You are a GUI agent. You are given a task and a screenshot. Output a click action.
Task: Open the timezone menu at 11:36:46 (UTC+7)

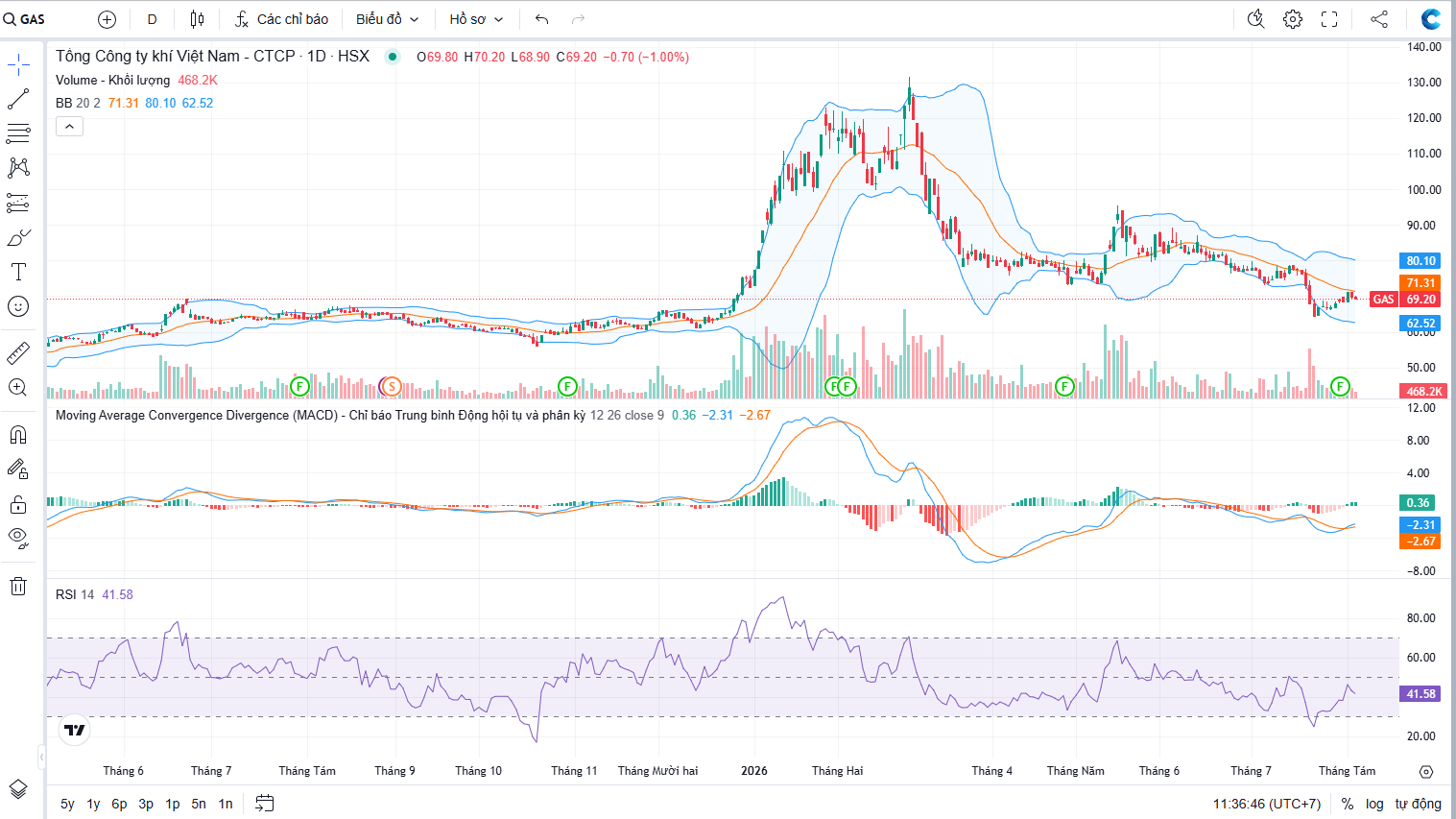point(1267,804)
